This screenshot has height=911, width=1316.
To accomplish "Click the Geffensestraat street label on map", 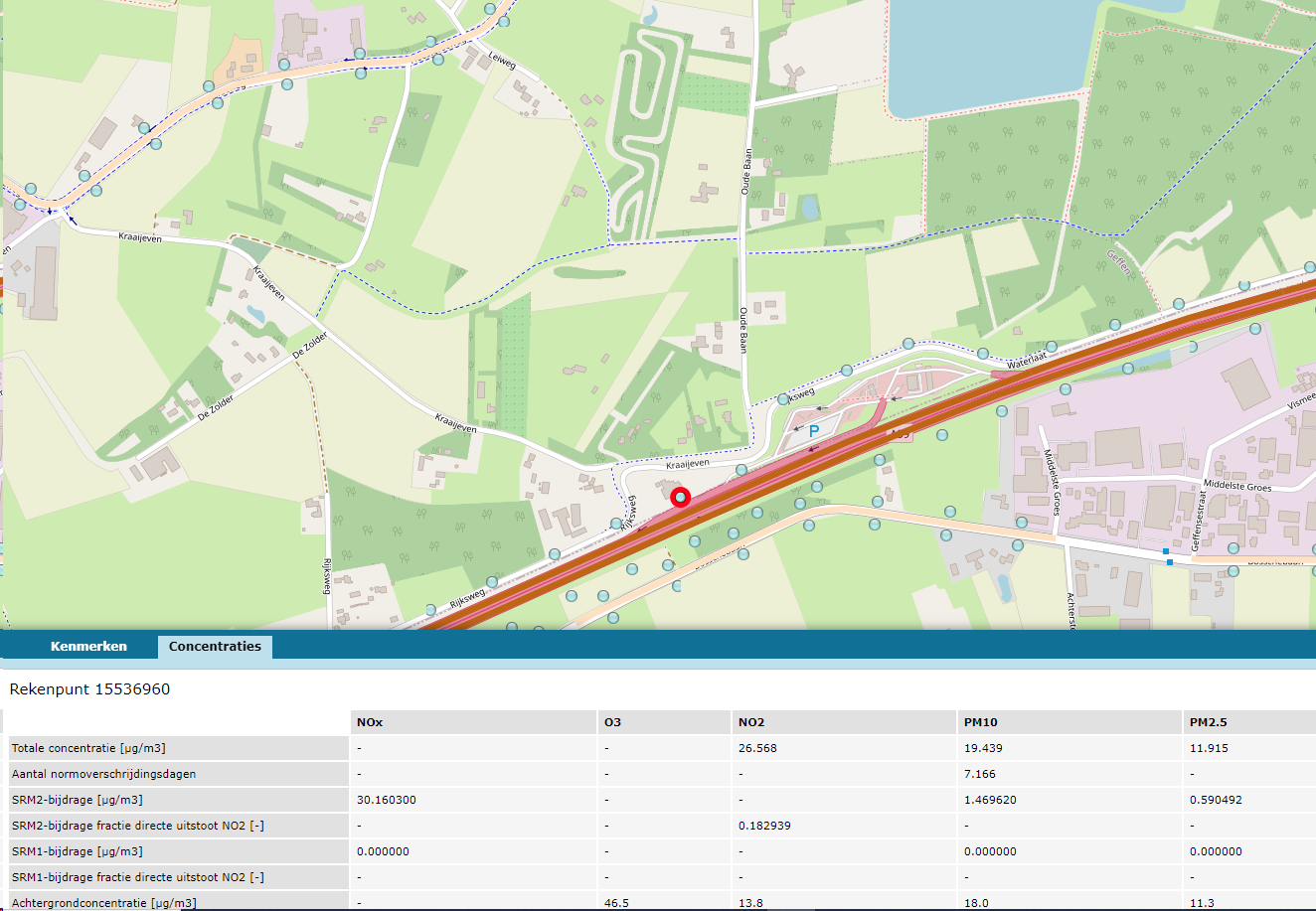I will click(1197, 522).
